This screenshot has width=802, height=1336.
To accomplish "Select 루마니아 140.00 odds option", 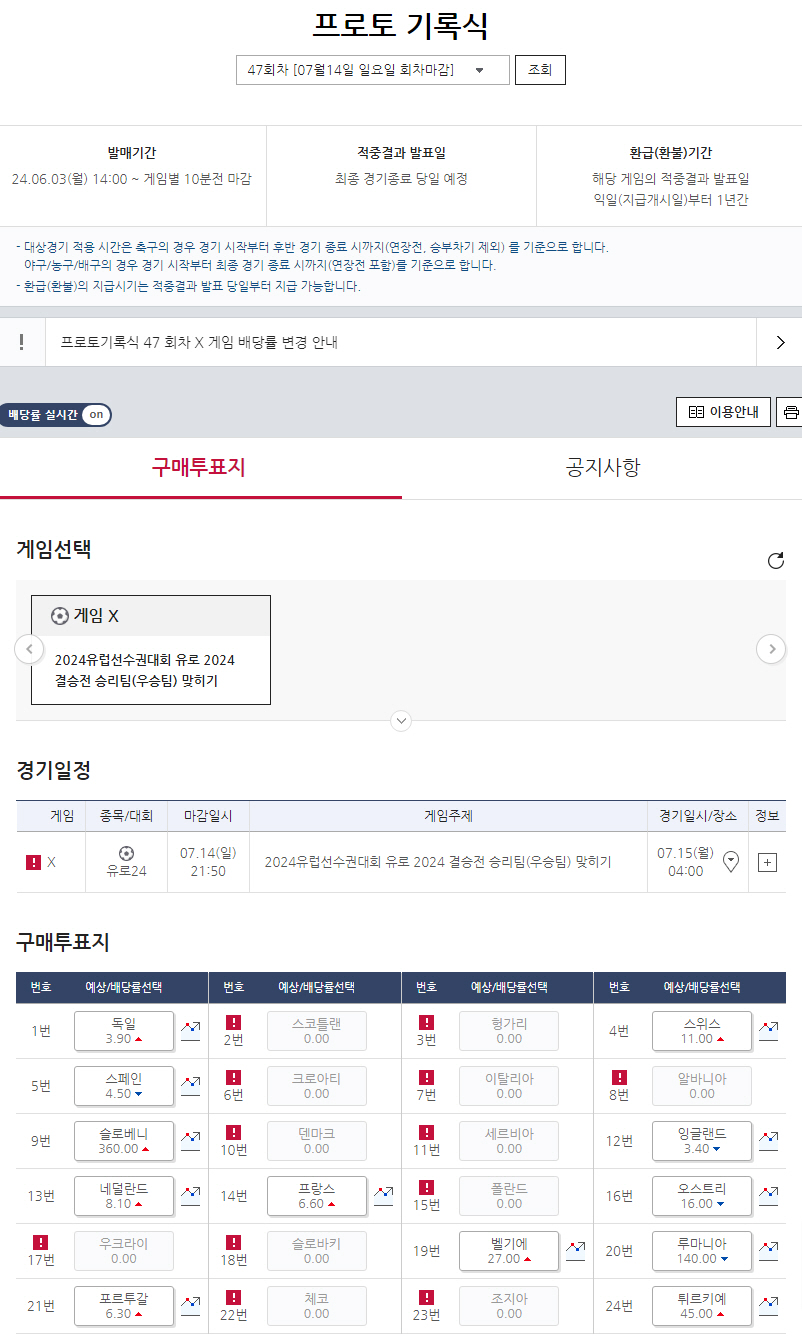I will pyautogui.click(x=702, y=1250).
